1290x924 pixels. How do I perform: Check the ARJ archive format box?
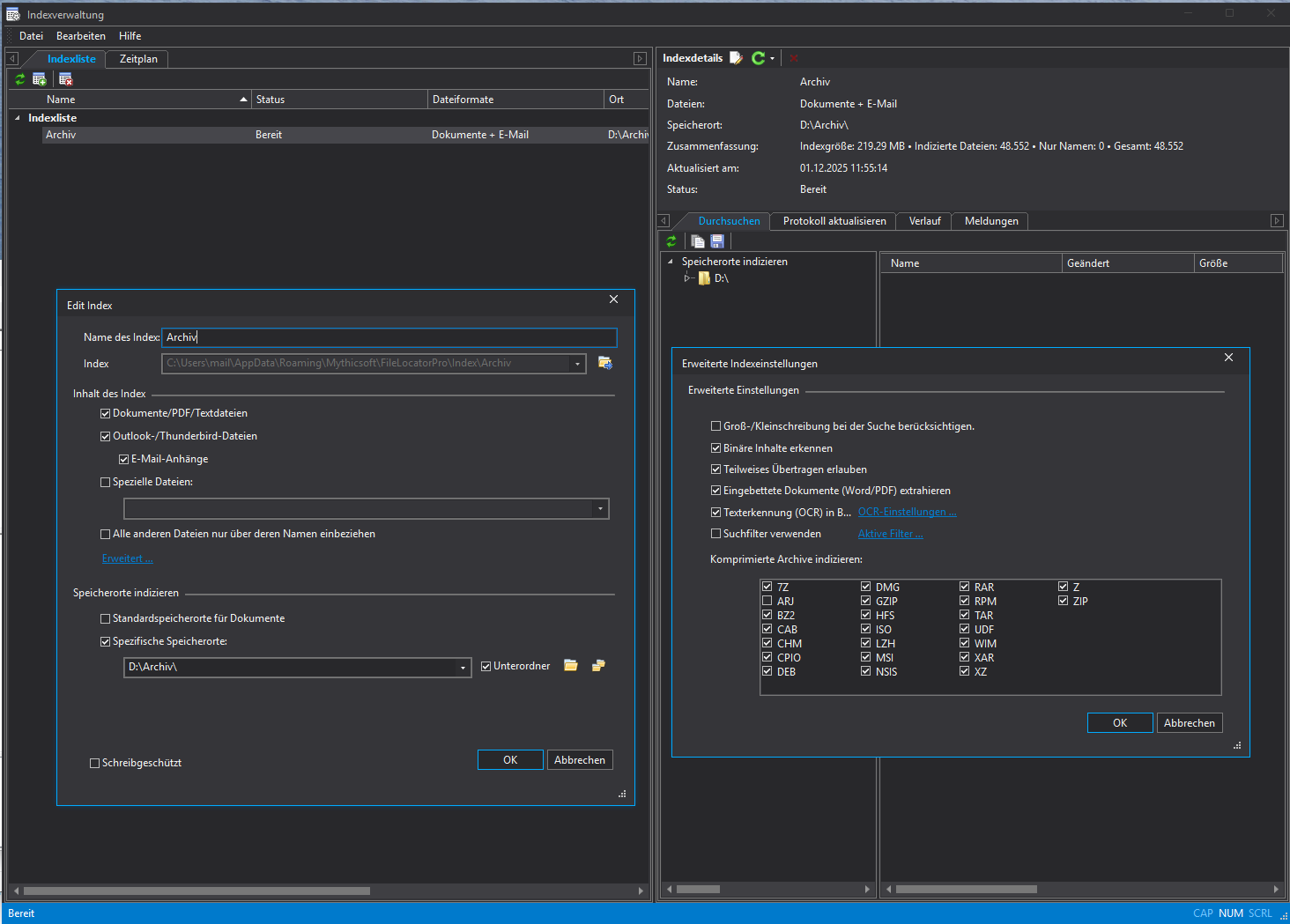(x=767, y=602)
